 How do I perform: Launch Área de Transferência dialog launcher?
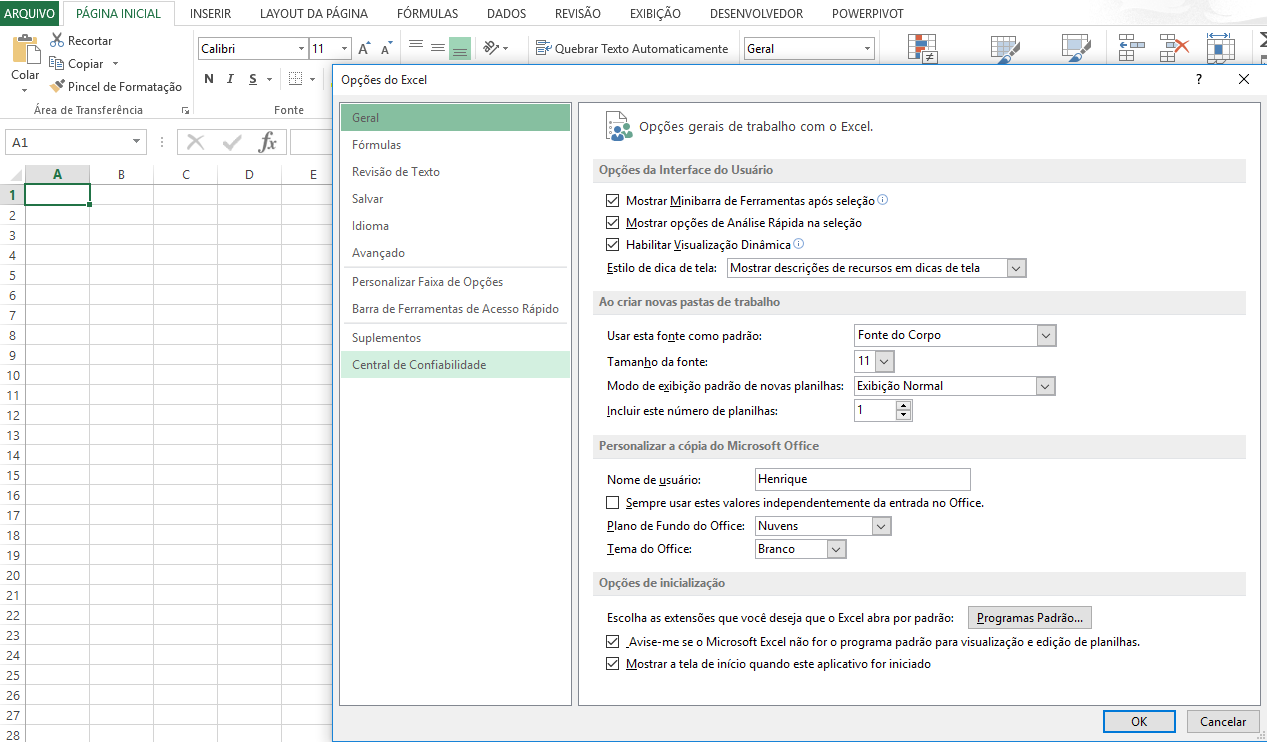[x=184, y=110]
